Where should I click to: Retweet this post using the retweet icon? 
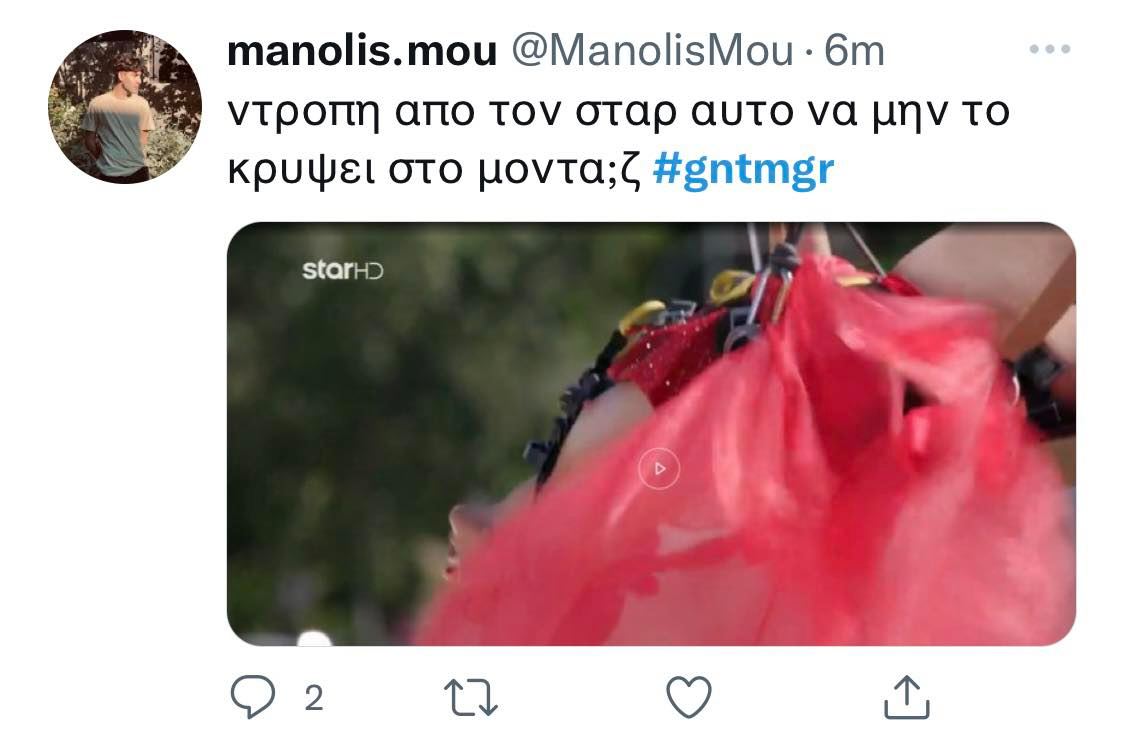(x=471, y=698)
